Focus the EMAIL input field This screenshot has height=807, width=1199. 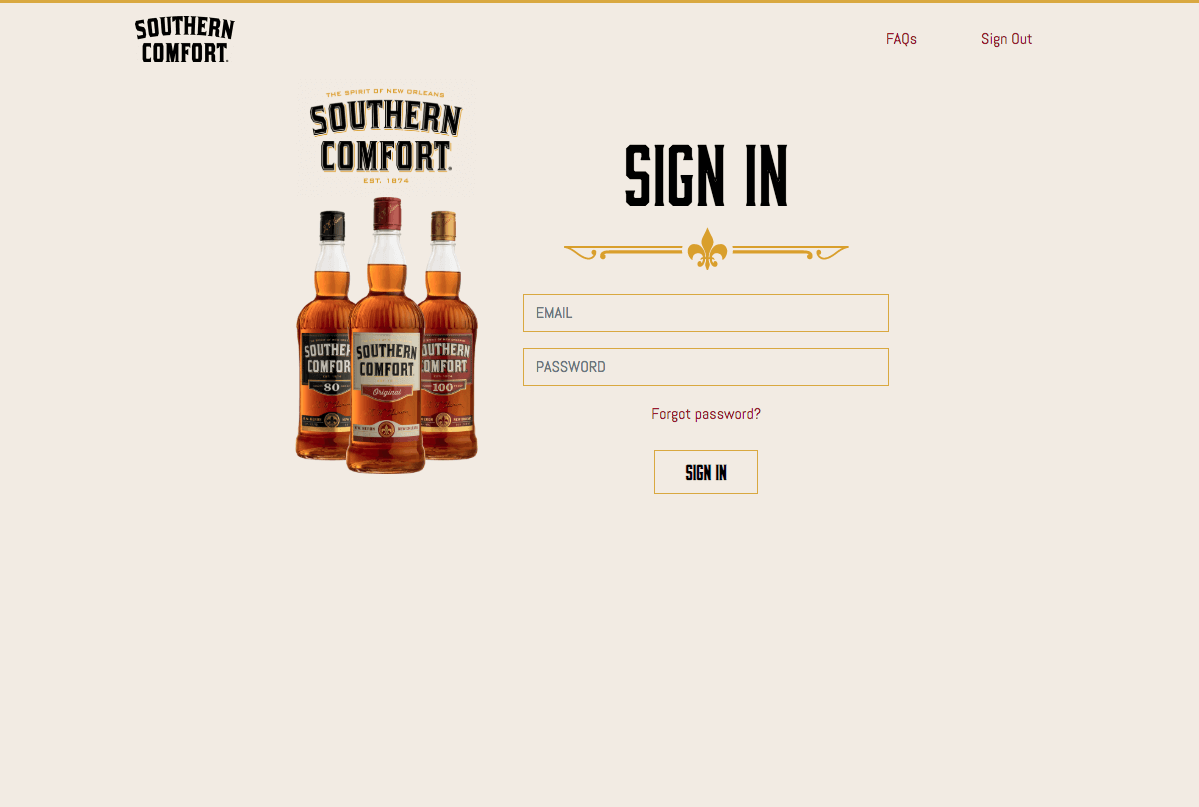click(x=706, y=313)
